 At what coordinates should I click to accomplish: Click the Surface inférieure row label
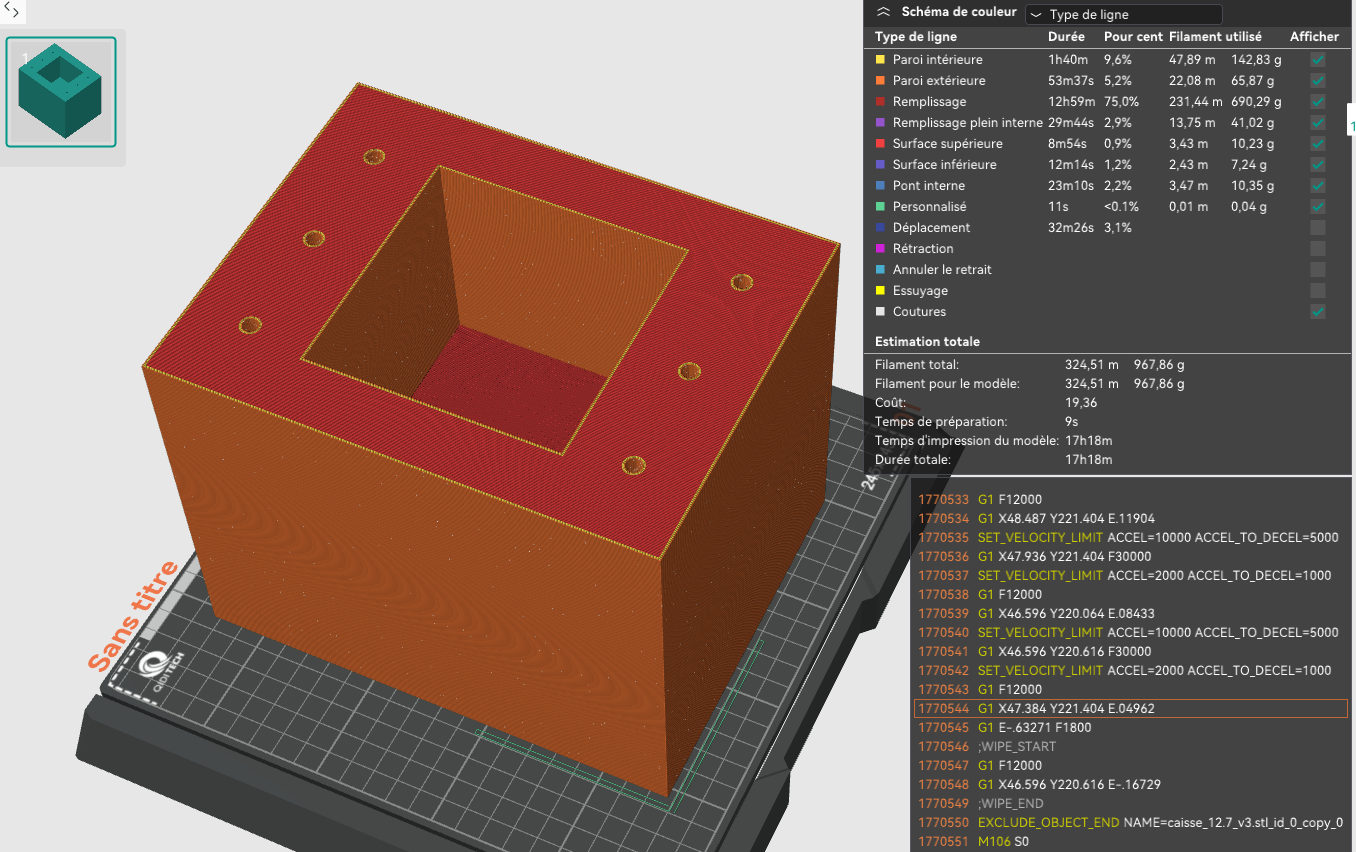pos(945,165)
